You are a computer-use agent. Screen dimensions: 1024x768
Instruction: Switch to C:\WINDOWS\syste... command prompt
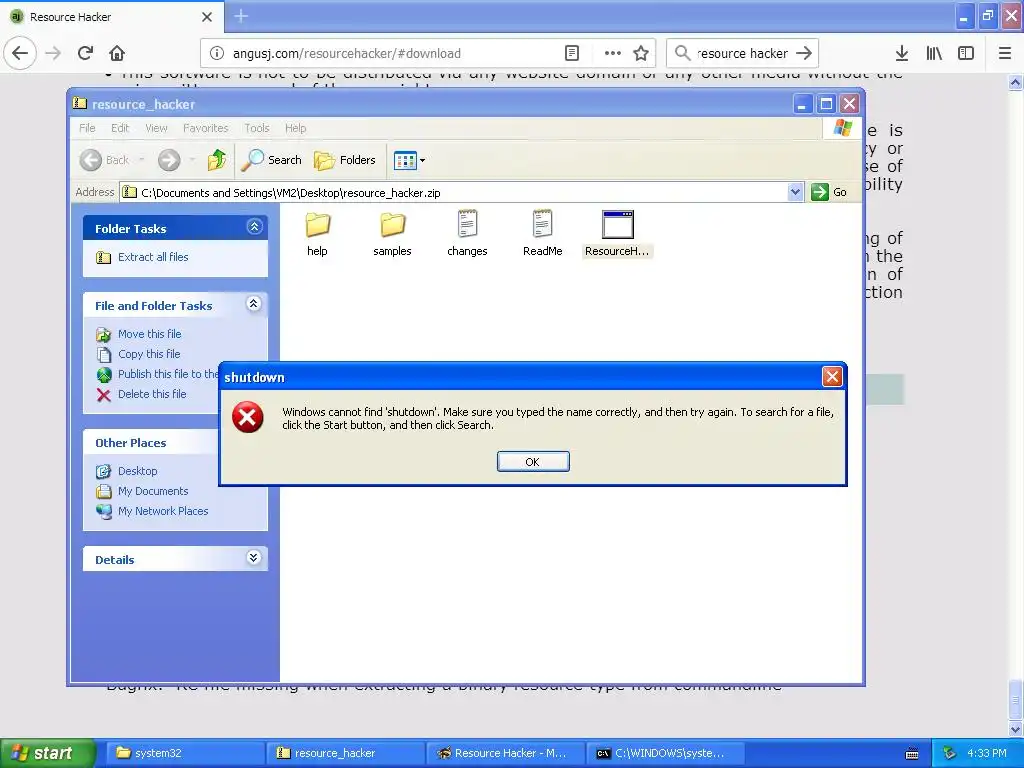click(664, 753)
